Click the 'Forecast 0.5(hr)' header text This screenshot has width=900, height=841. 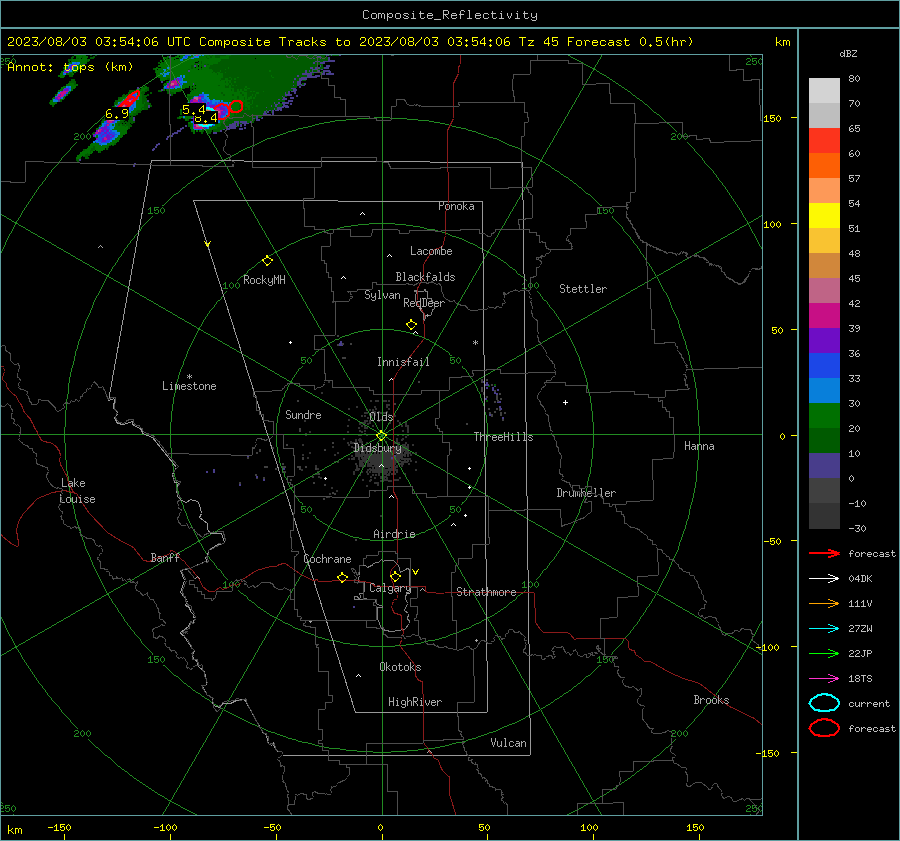click(630, 42)
